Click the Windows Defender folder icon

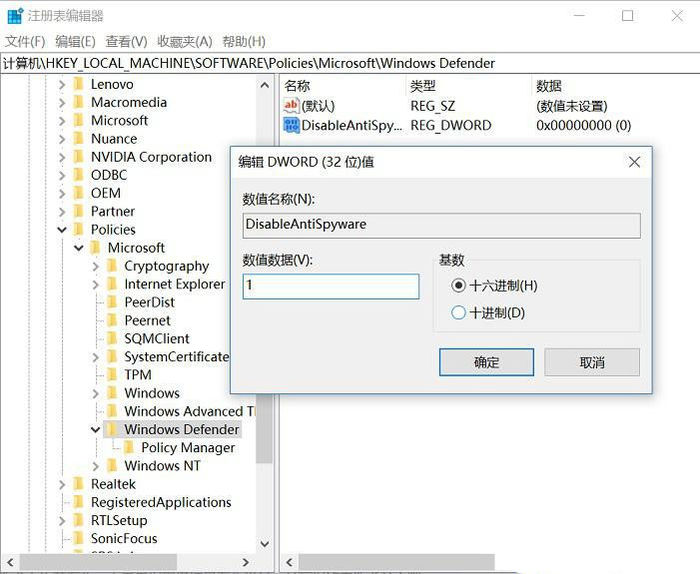pos(112,429)
